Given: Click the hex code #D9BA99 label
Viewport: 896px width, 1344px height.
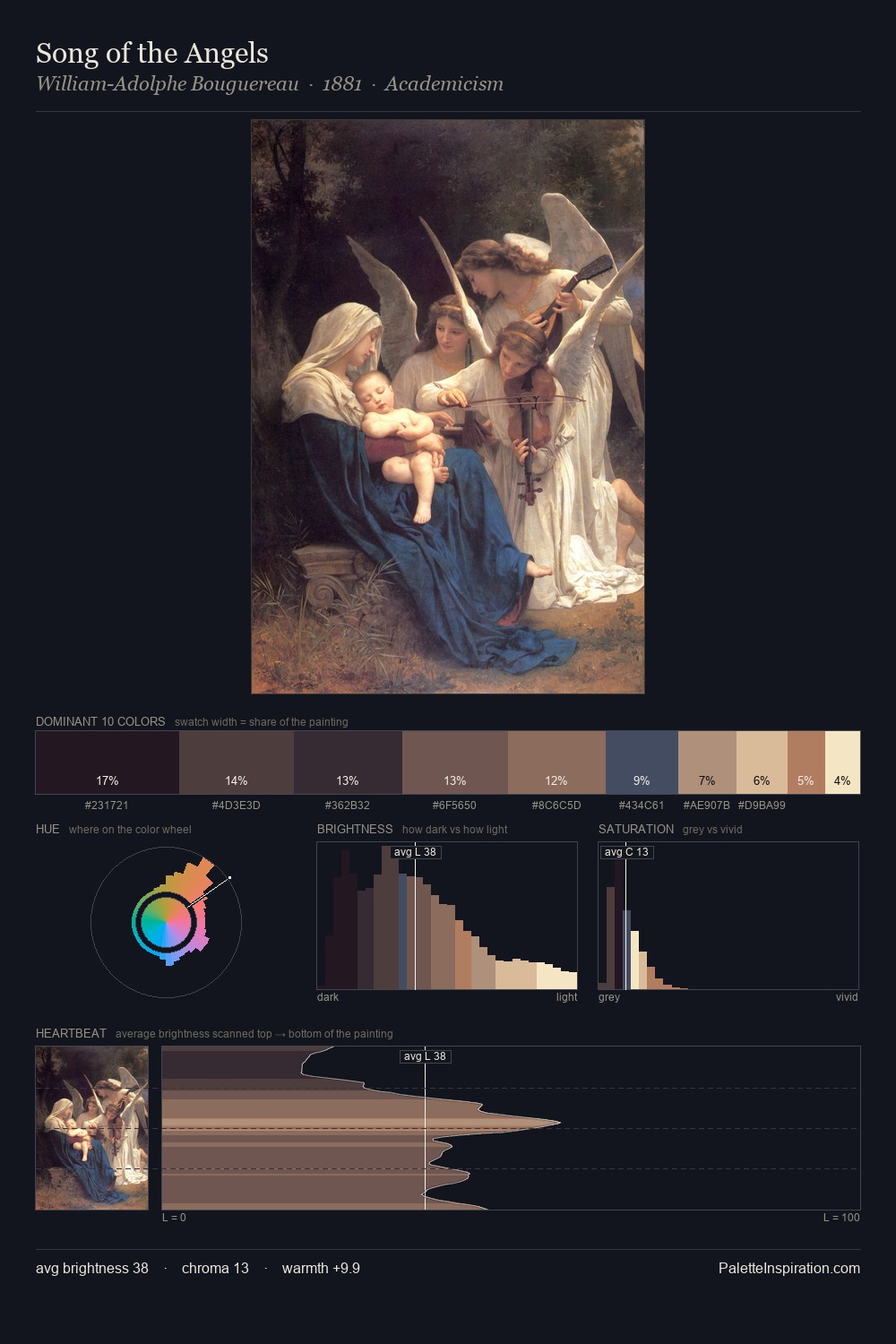Looking at the screenshot, I should point(762,806).
